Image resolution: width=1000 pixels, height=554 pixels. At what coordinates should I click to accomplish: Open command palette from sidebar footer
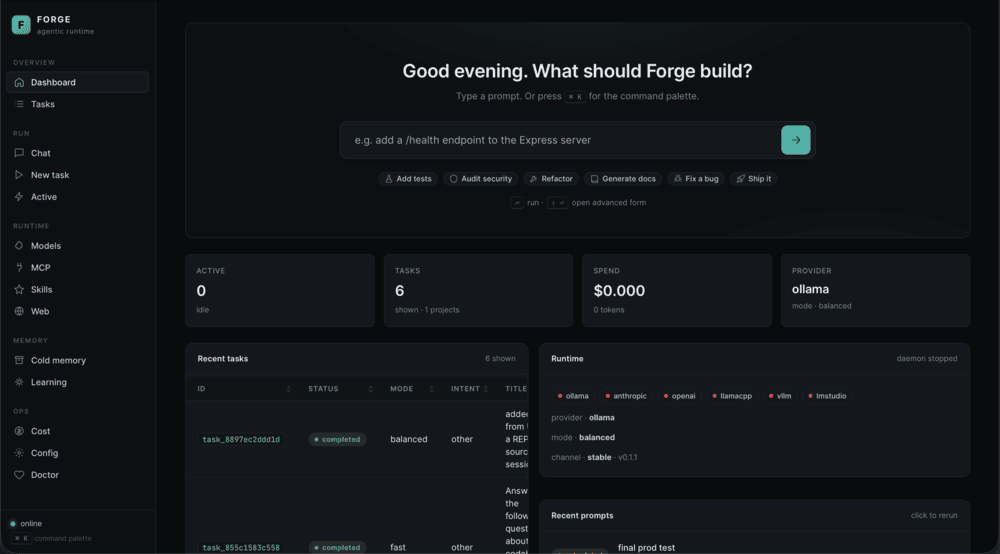(52, 539)
